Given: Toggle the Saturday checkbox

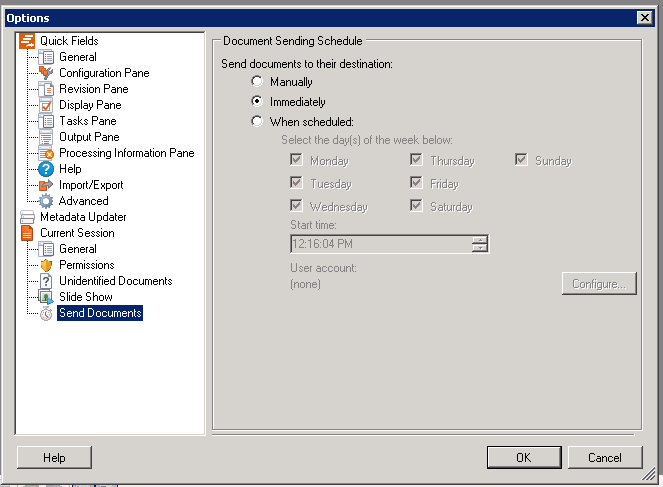Looking at the screenshot, I should point(416,205).
